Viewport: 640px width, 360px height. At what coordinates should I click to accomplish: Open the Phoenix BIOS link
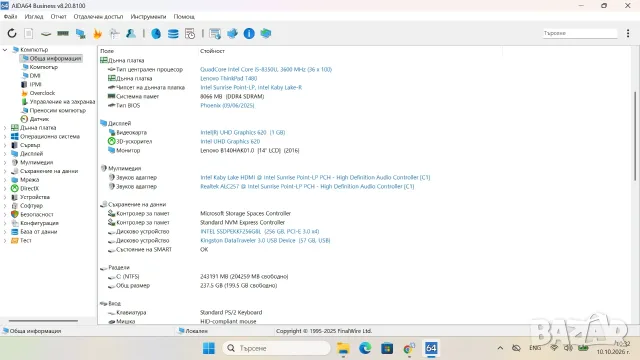227,105
